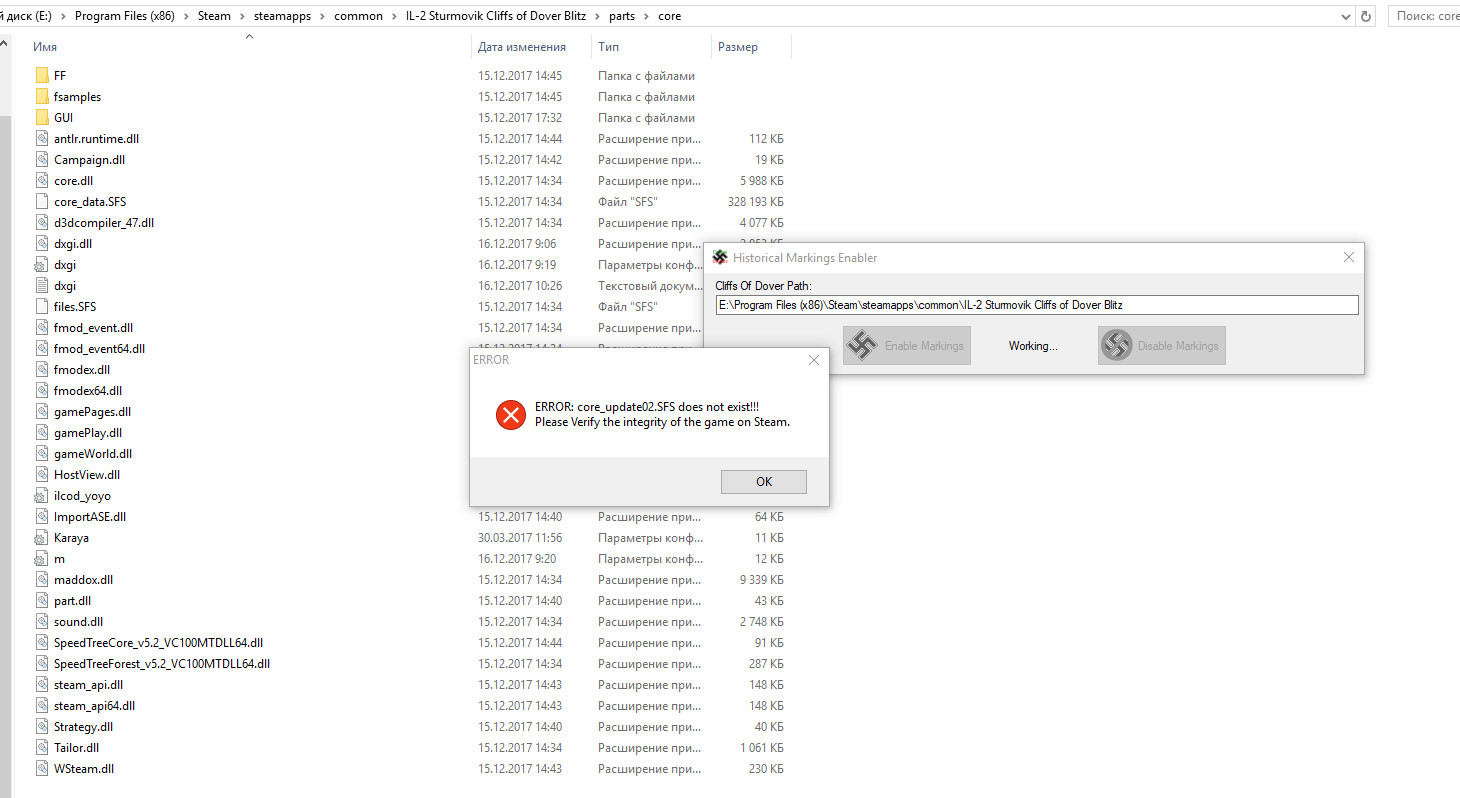Open the FF folder icon
The image size is (1460, 798).
point(41,76)
